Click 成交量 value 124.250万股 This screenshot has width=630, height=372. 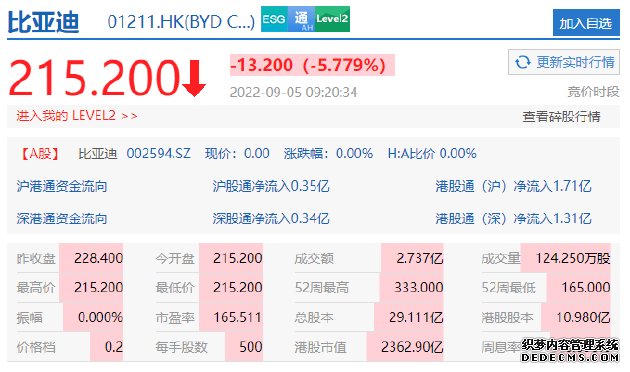pyautogui.click(x=573, y=258)
